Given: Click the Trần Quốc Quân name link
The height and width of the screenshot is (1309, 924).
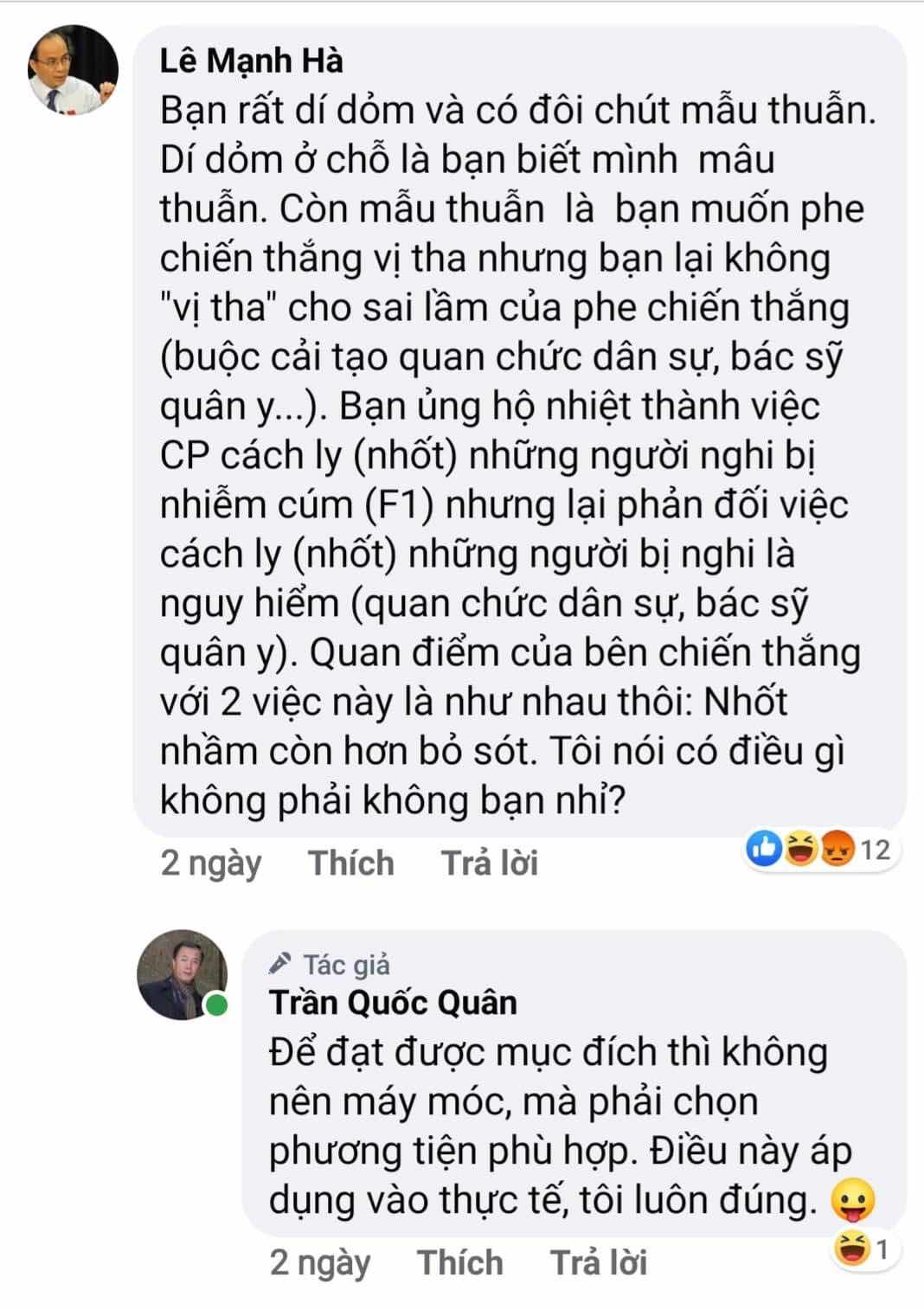Looking at the screenshot, I should 393,1002.
